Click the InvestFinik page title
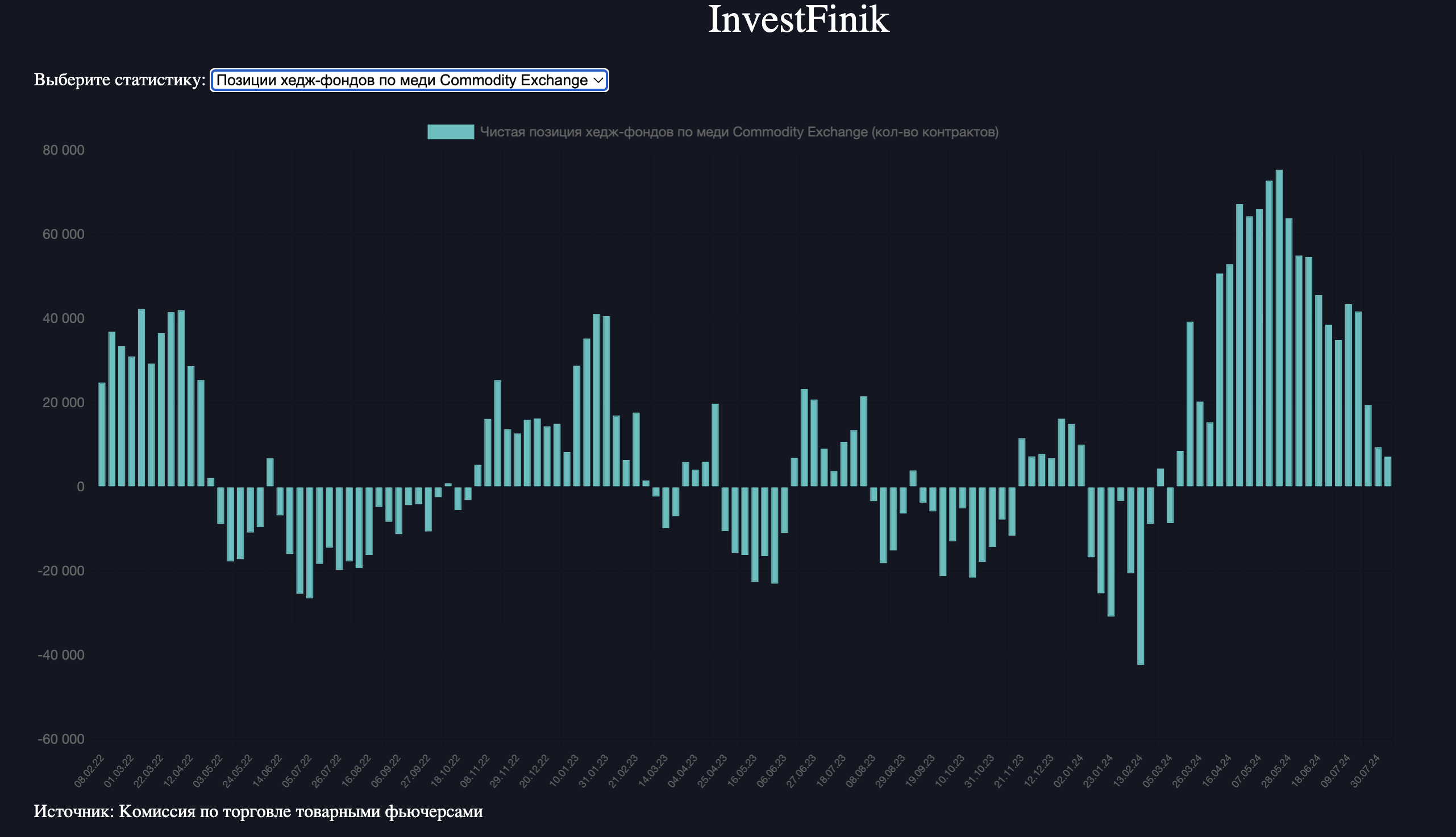The width and height of the screenshot is (1456, 837). (x=798, y=19)
